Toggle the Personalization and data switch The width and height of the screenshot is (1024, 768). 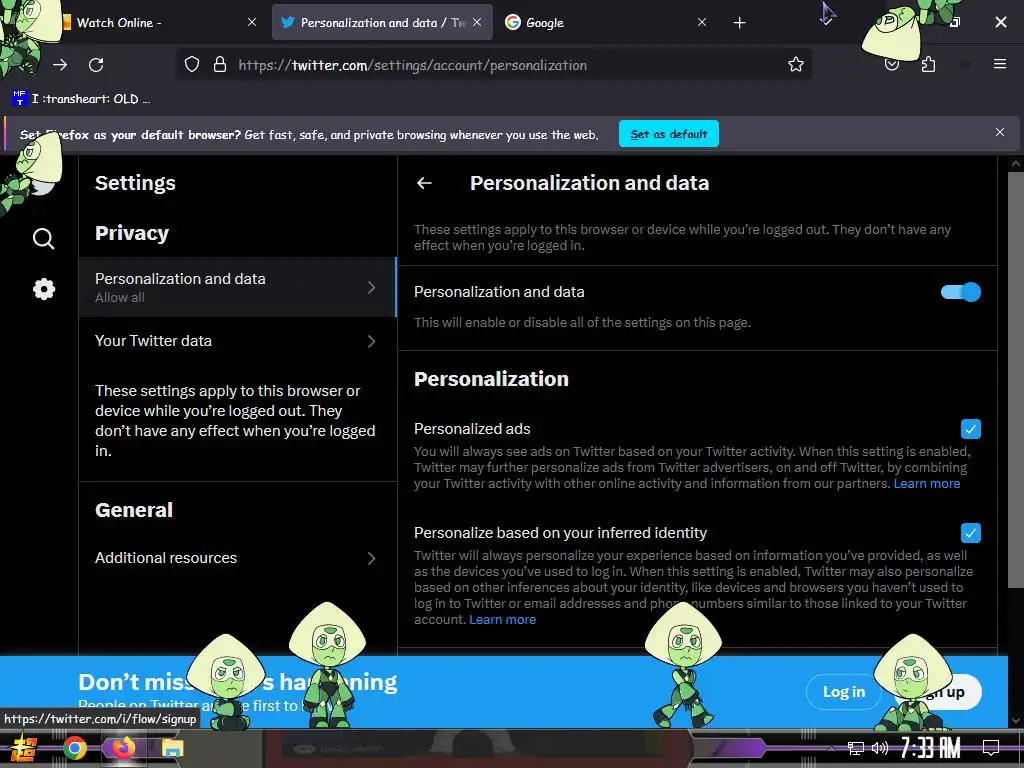coord(960,292)
